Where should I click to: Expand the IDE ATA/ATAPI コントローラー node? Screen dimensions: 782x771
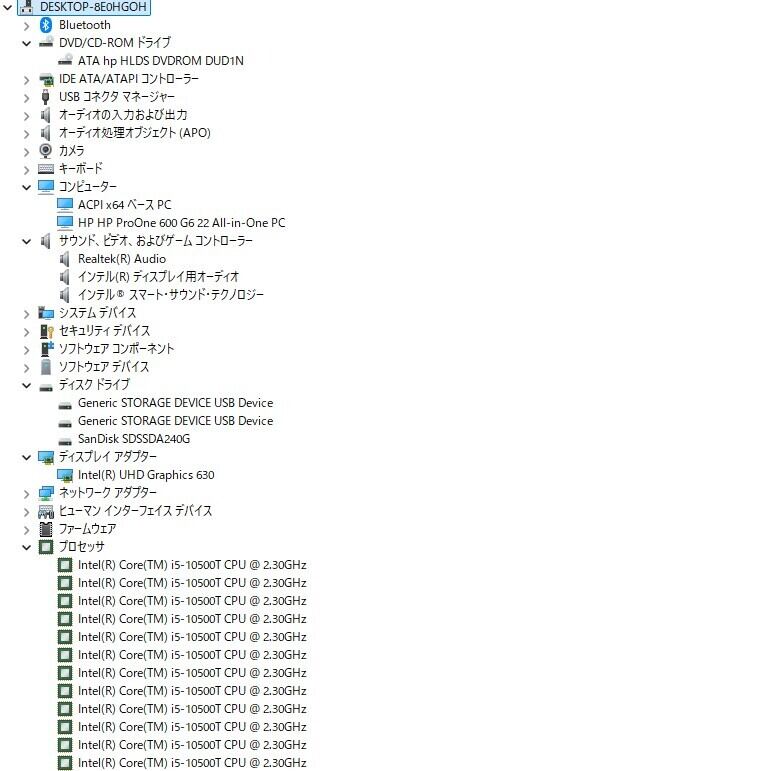pos(26,80)
